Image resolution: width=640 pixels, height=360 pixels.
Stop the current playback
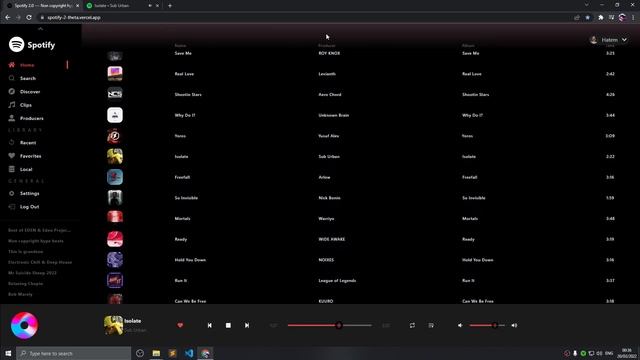(x=228, y=325)
